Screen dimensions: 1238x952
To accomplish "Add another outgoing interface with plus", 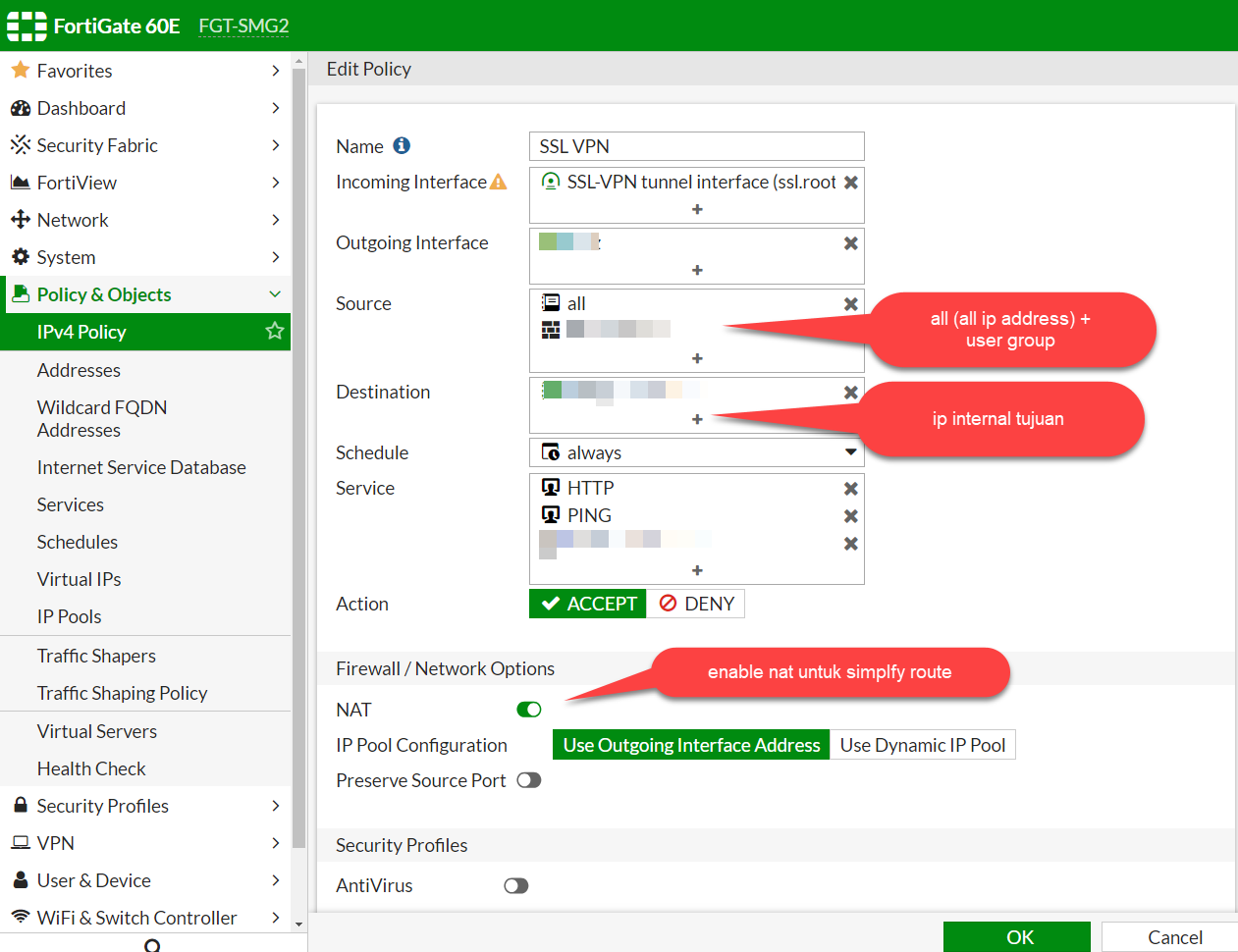I will tap(697, 270).
